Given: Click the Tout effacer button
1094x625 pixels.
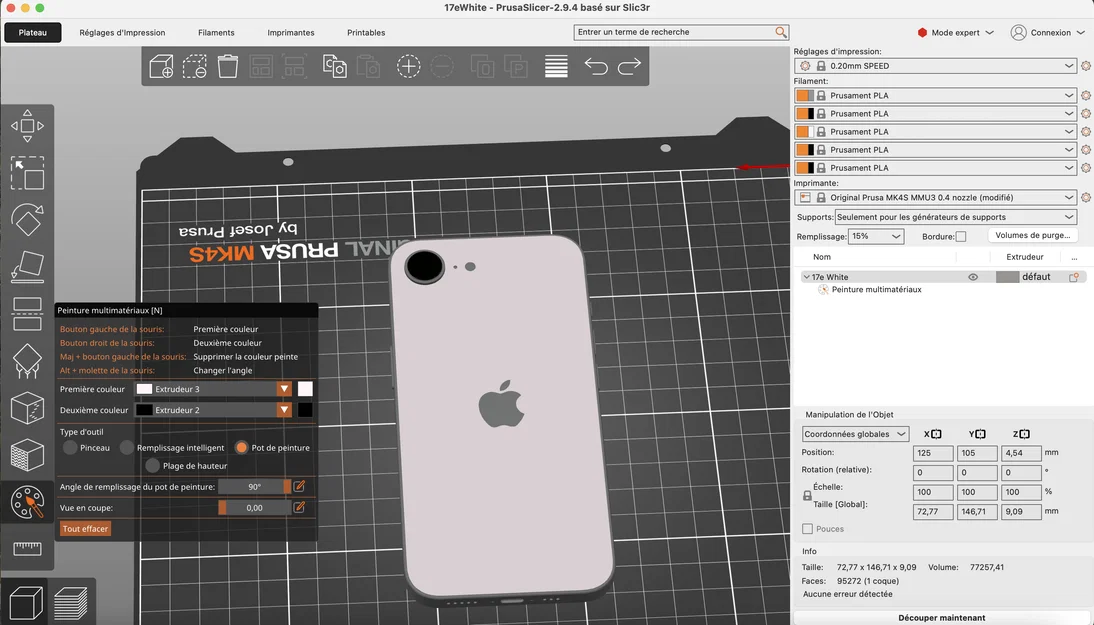Looking at the screenshot, I should (86, 529).
